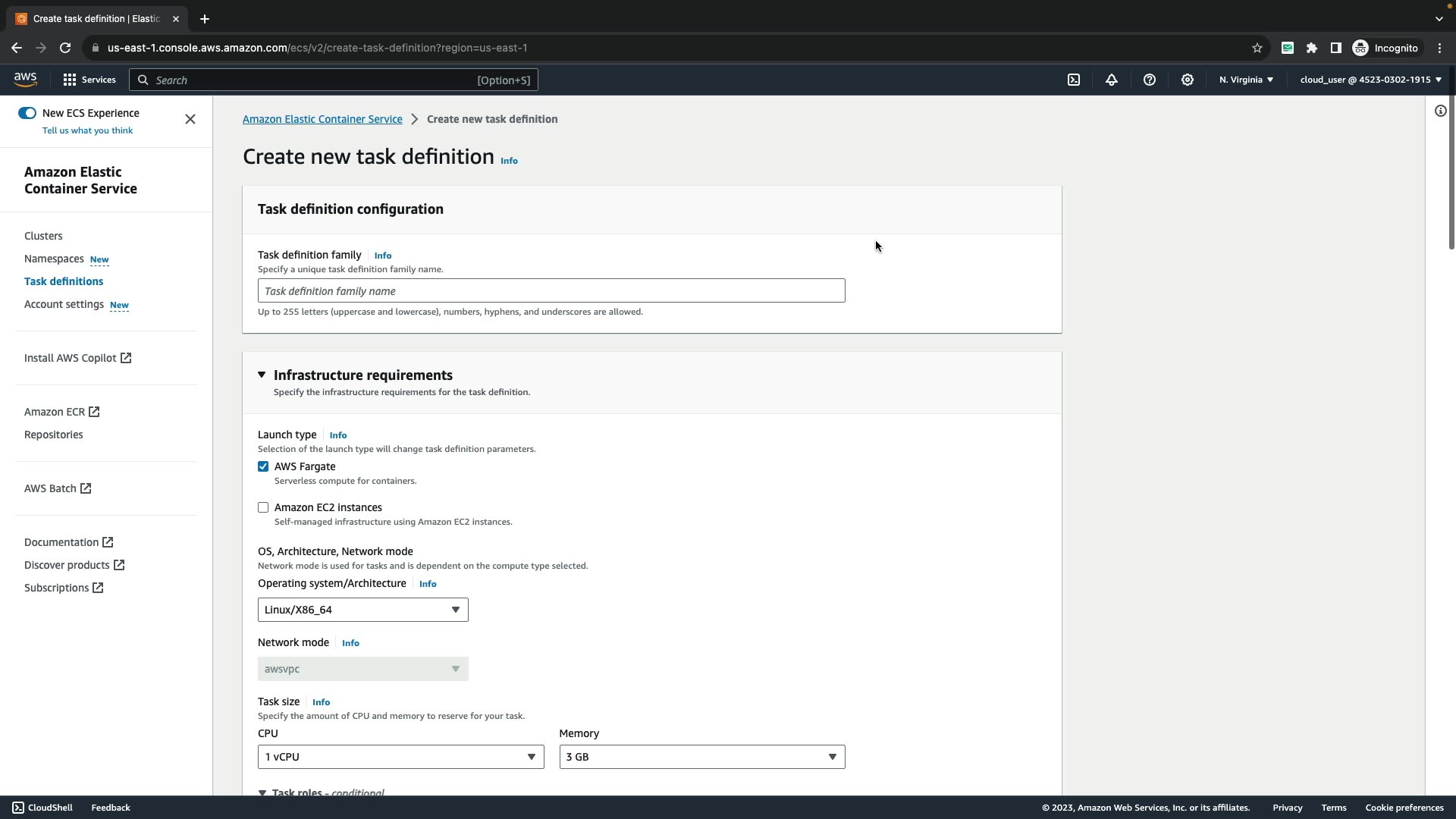Image resolution: width=1456 pixels, height=819 pixels.
Task: Open the Operating system/Architecture dropdown
Action: (x=362, y=610)
